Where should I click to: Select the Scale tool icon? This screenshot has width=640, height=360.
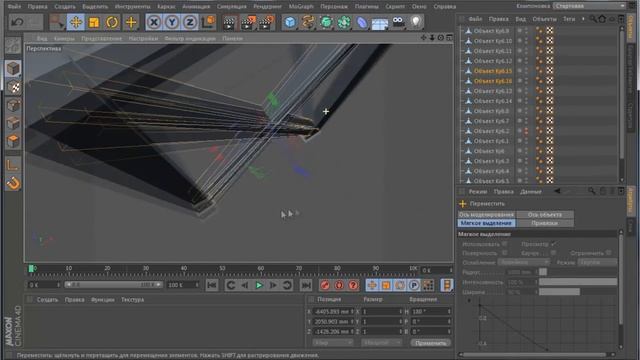coord(94,22)
